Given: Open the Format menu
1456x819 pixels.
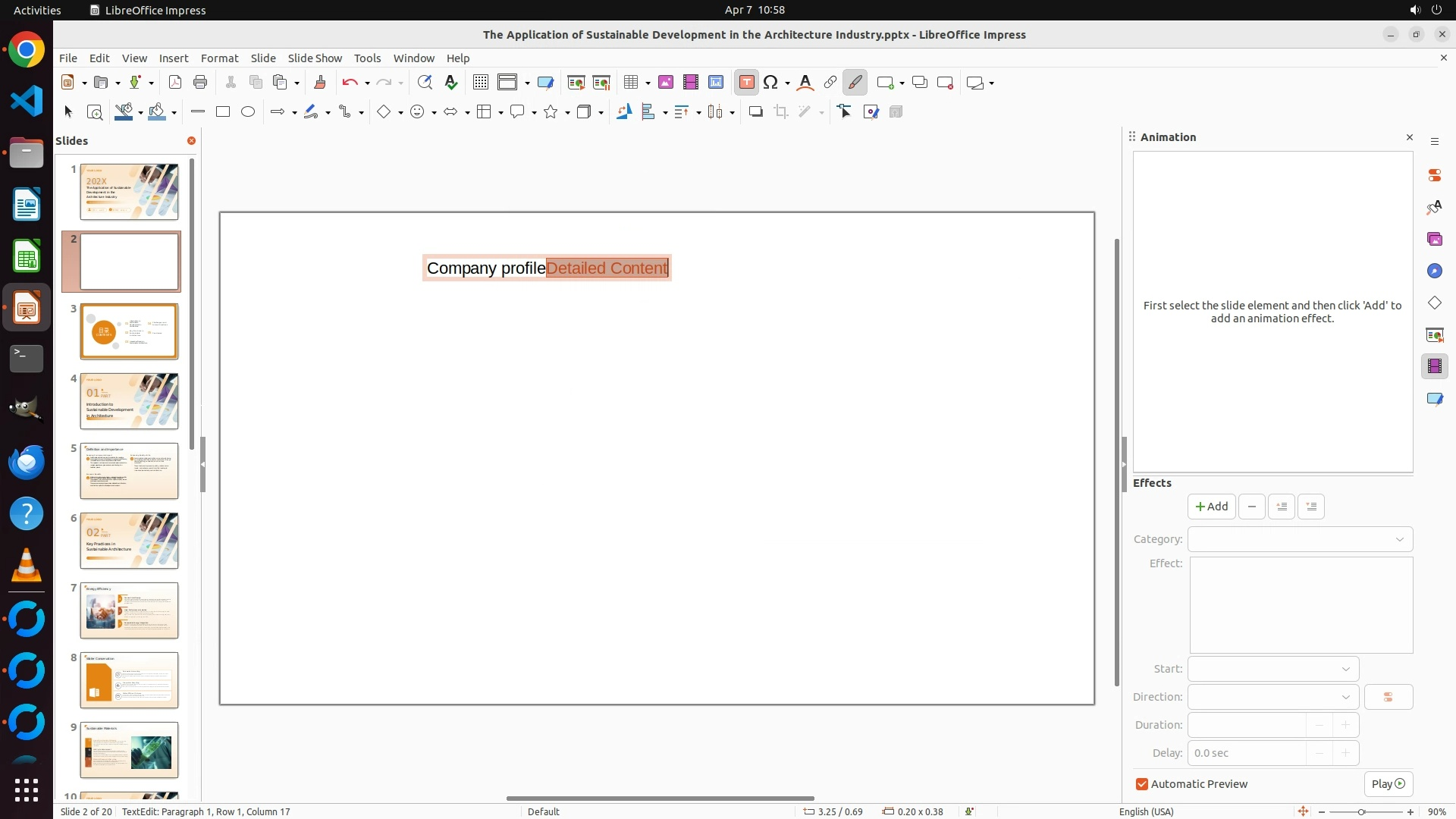Looking at the screenshot, I should tap(219, 58).
